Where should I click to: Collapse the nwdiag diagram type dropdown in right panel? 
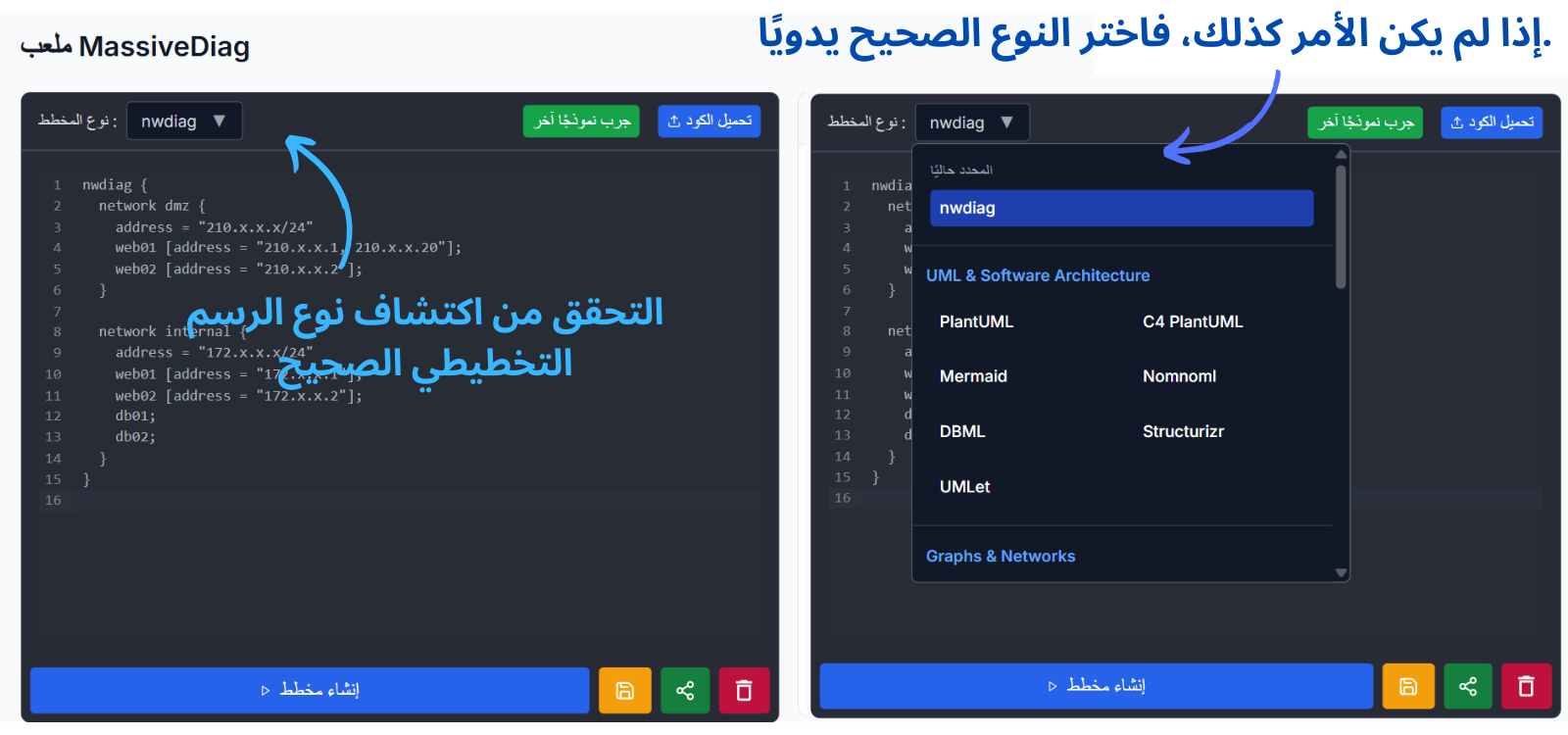[x=972, y=122]
